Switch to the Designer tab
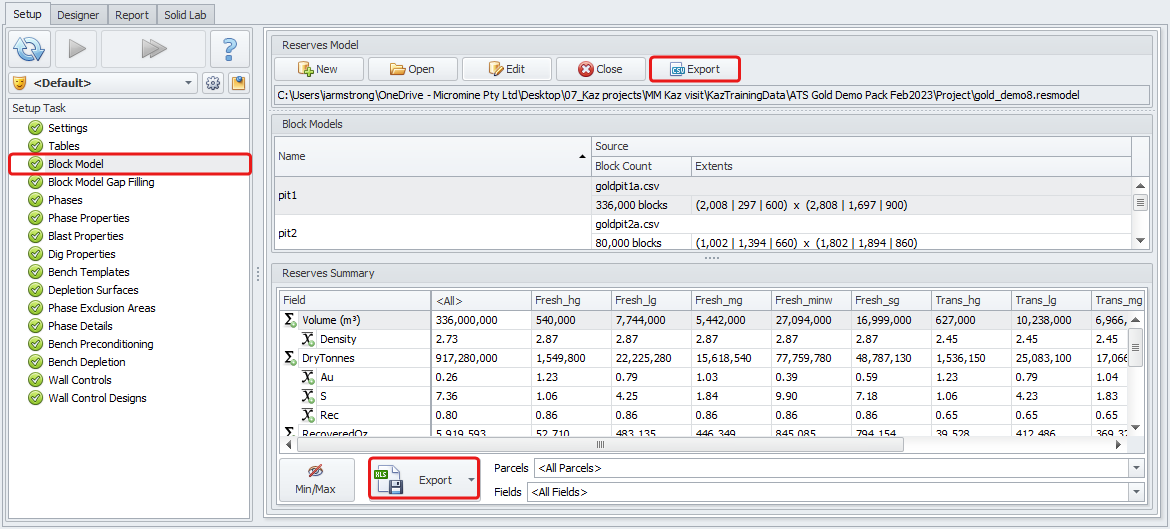Image resolution: width=1170 pixels, height=529 pixels. click(78, 15)
